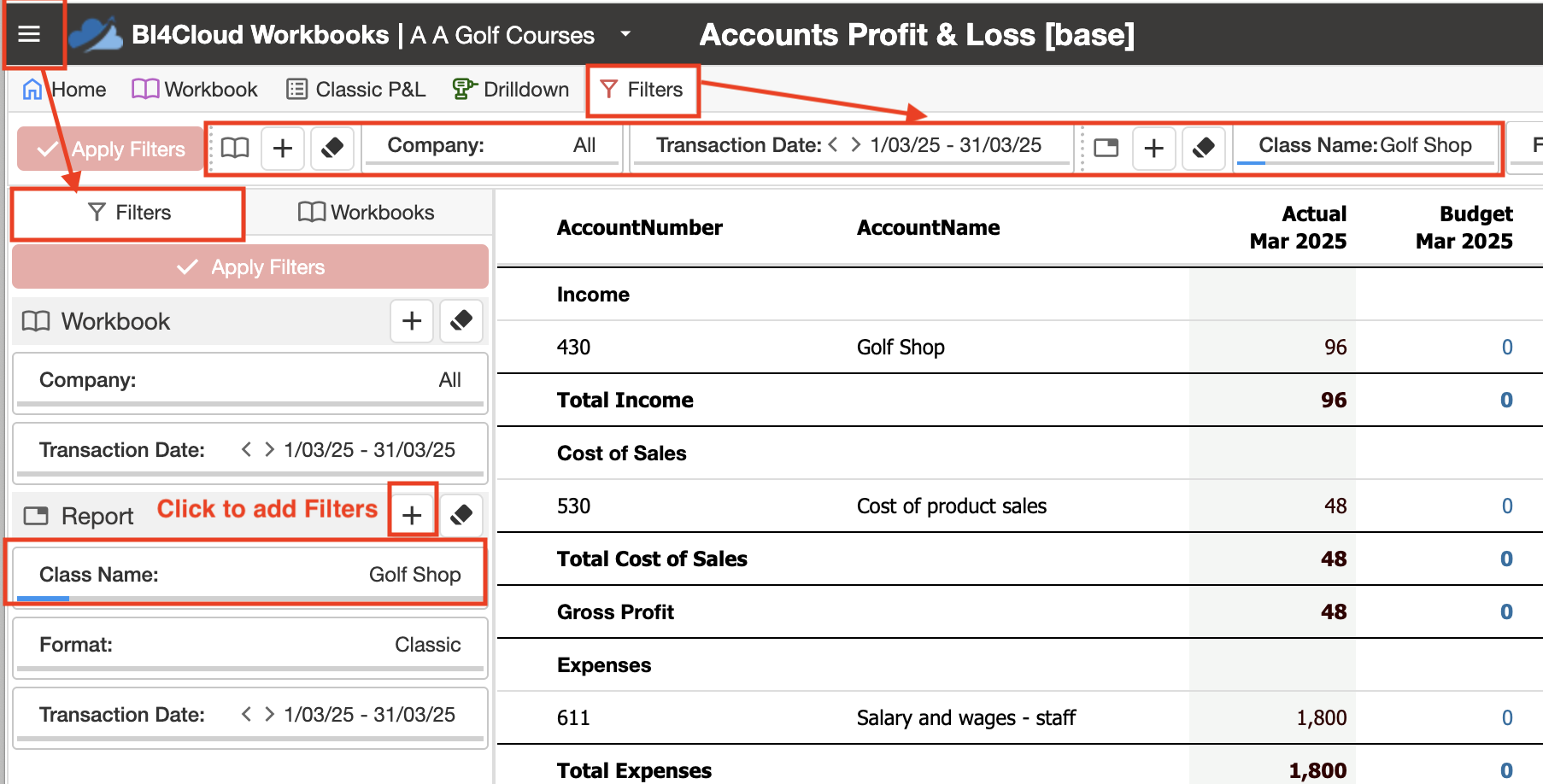1543x784 pixels.
Task: Add filter to Report section
Action: pyautogui.click(x=412, y=515)
